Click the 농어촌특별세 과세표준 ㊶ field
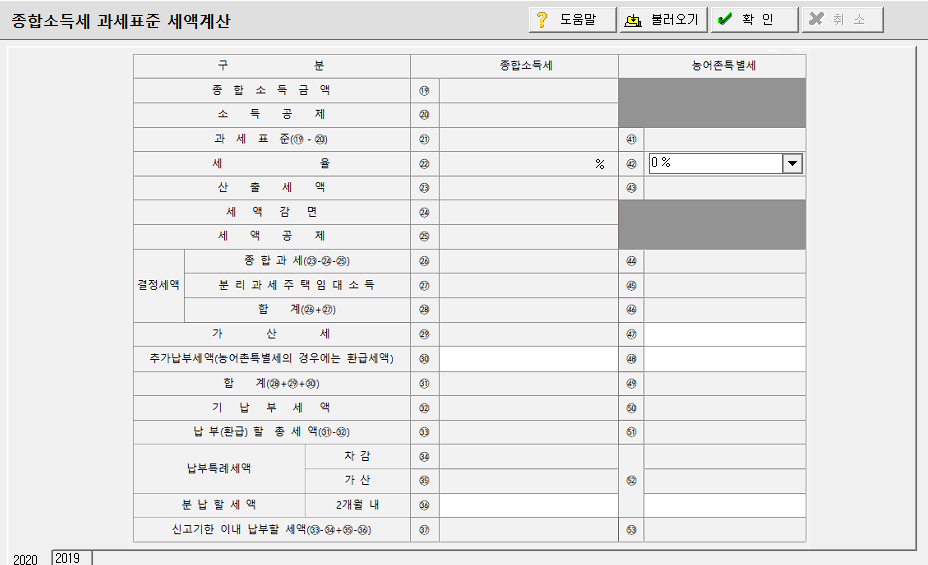Image resolution: width=928 pixels, height=565 pixels. tap(724, 140)
